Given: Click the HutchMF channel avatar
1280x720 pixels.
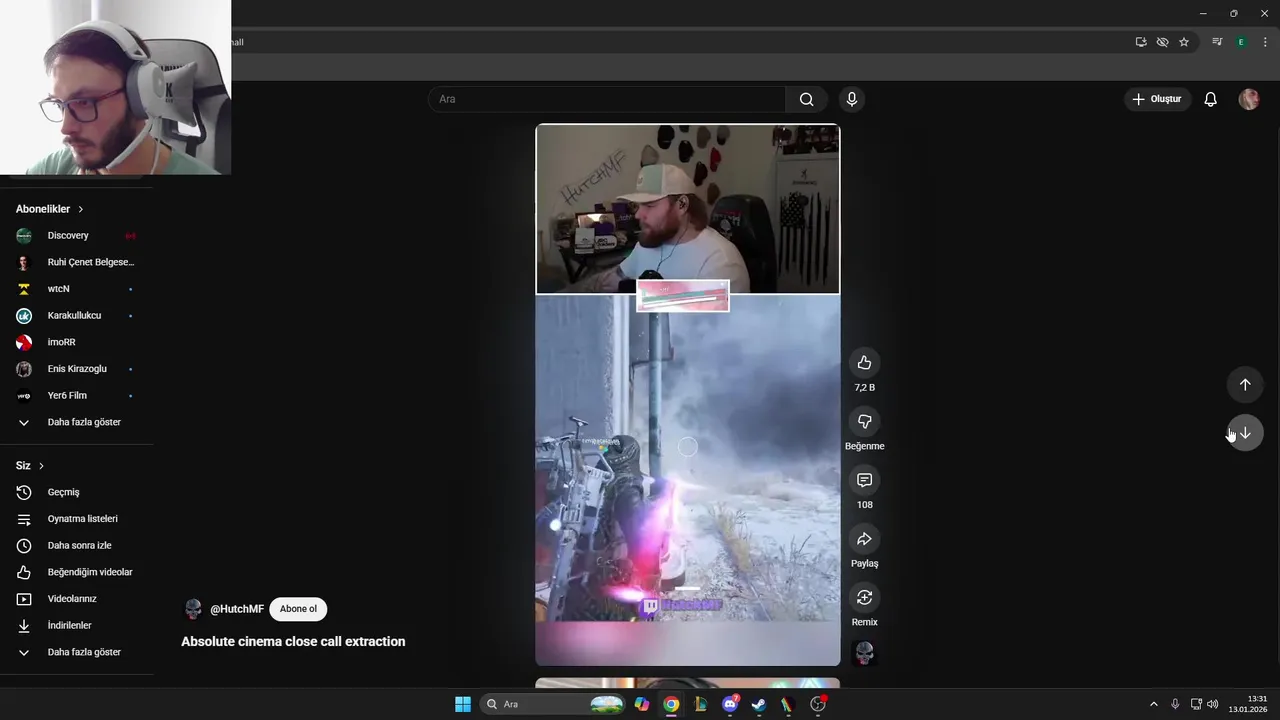Looking at the screenshot, I should 193,609.
